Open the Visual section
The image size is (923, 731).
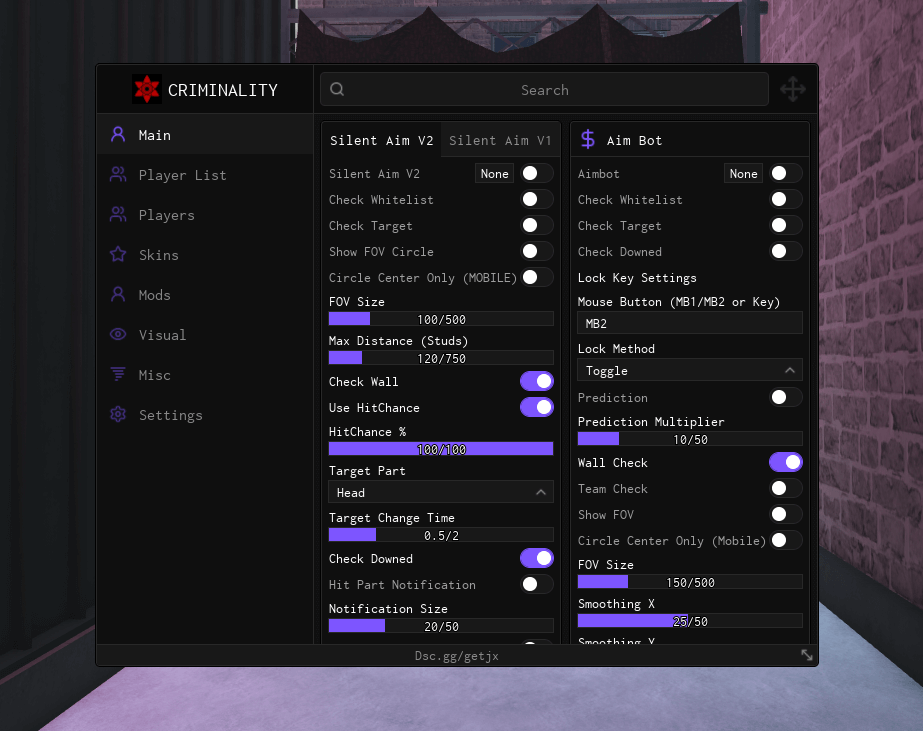pos(205,335)
